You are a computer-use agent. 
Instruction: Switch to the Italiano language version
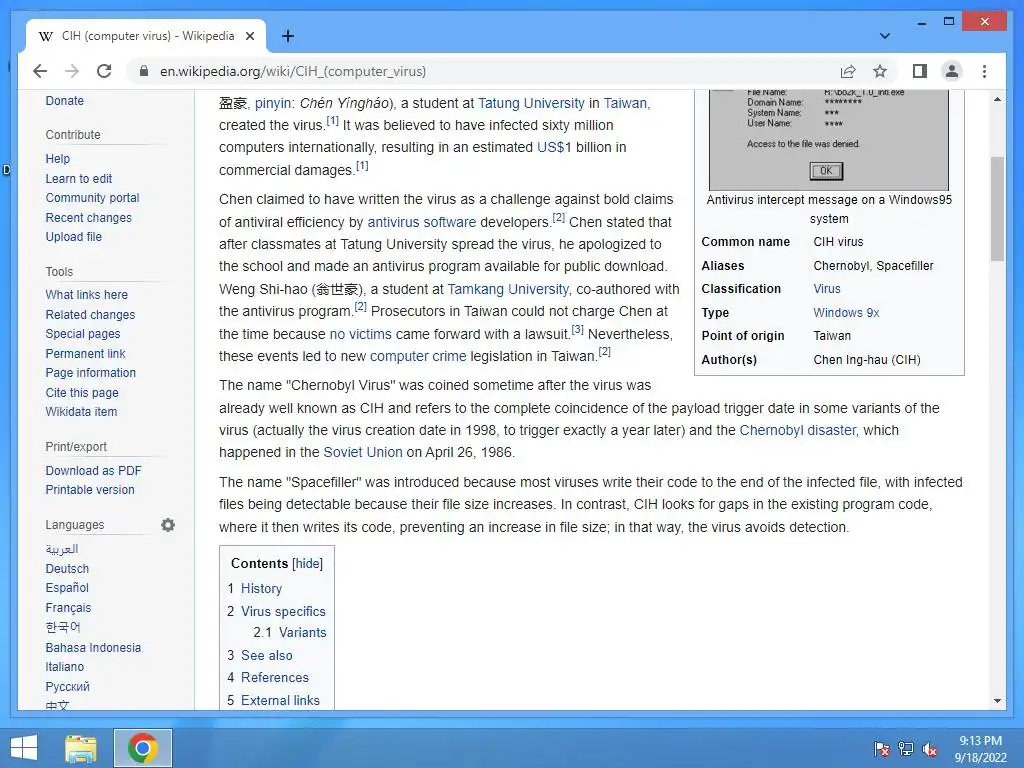64,667
